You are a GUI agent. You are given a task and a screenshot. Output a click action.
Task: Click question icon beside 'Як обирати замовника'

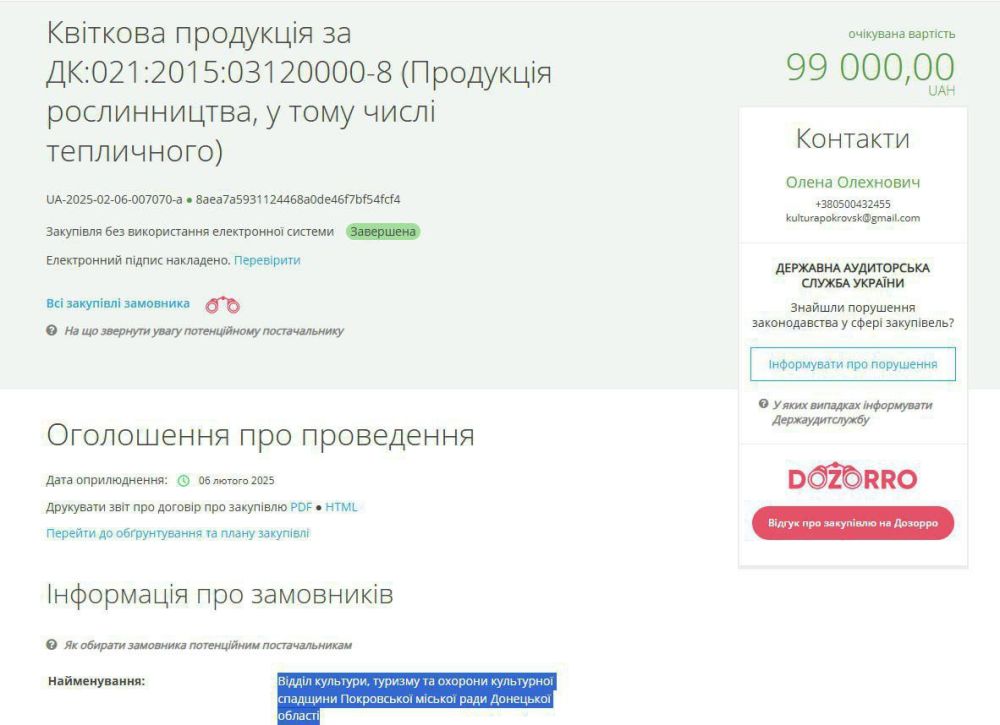(x=51, y=645)
